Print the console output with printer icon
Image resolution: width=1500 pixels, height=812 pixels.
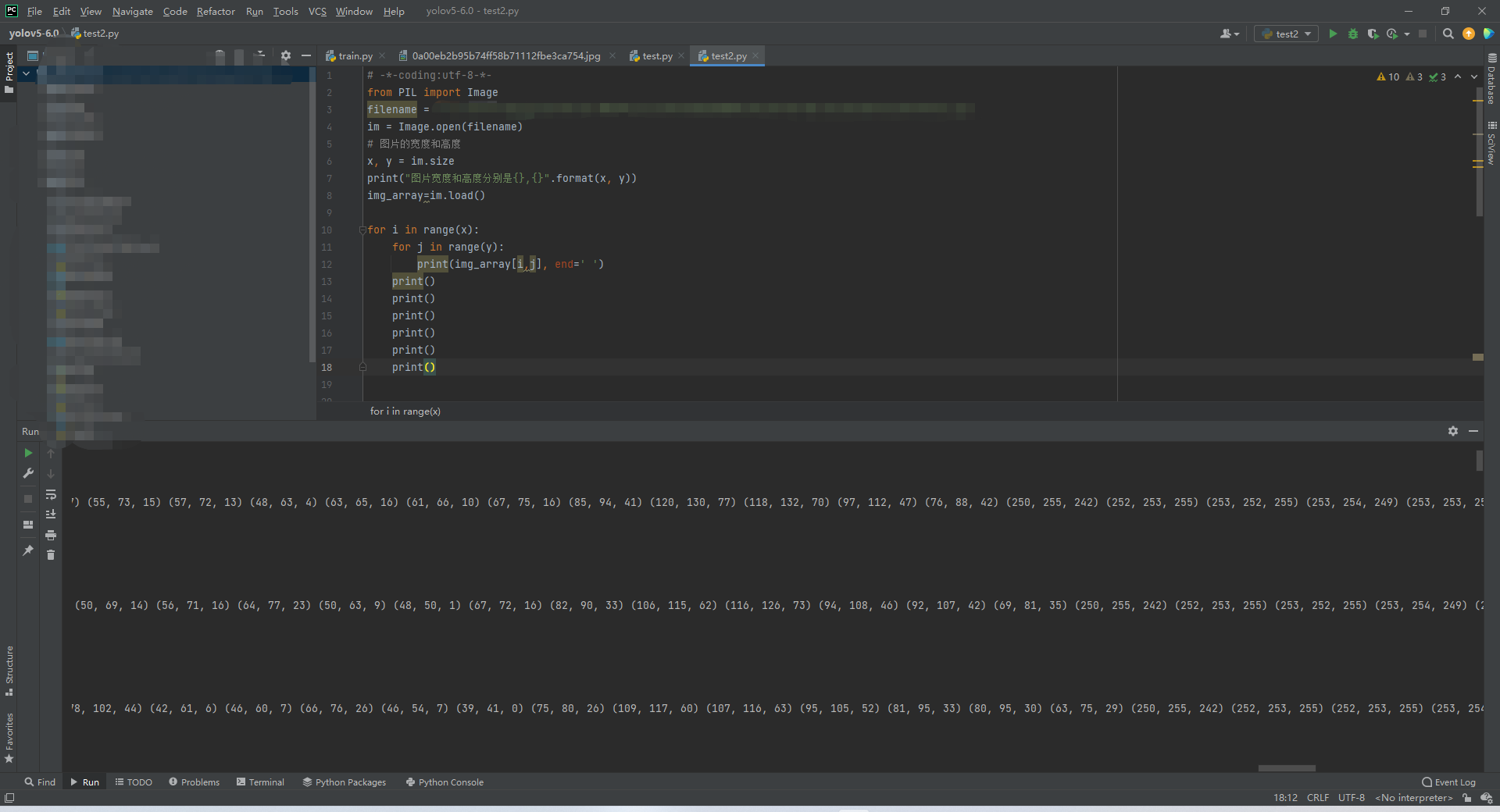pos(51,535)
